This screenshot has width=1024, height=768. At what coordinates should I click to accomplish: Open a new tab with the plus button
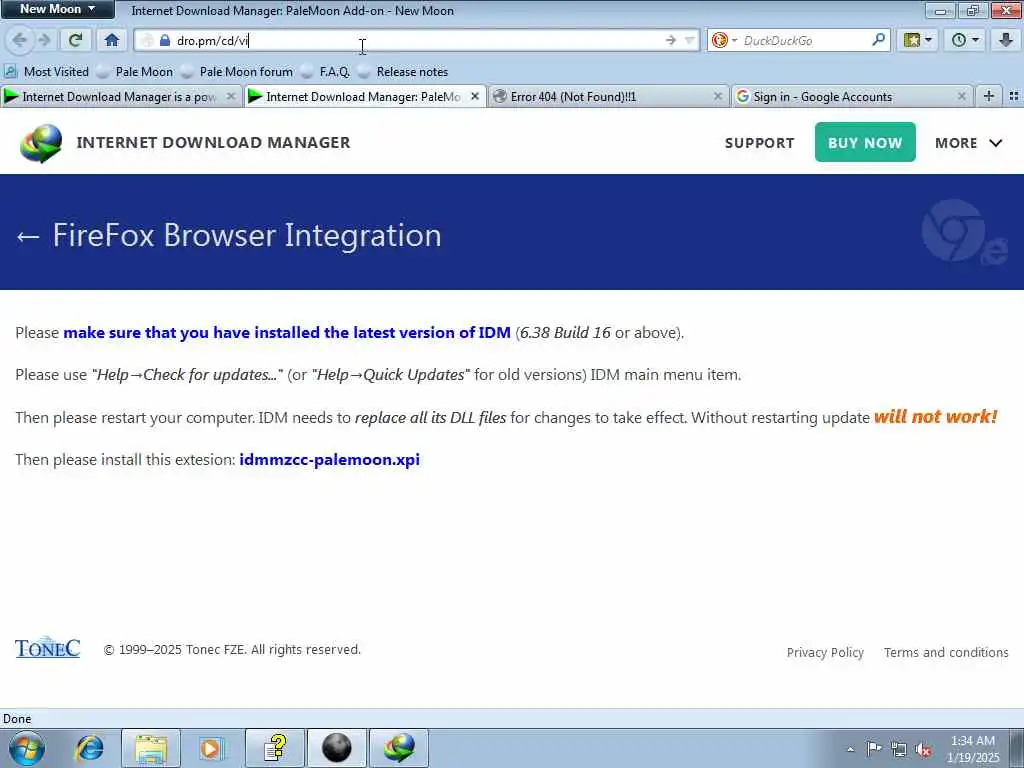(x=989, y=97)
